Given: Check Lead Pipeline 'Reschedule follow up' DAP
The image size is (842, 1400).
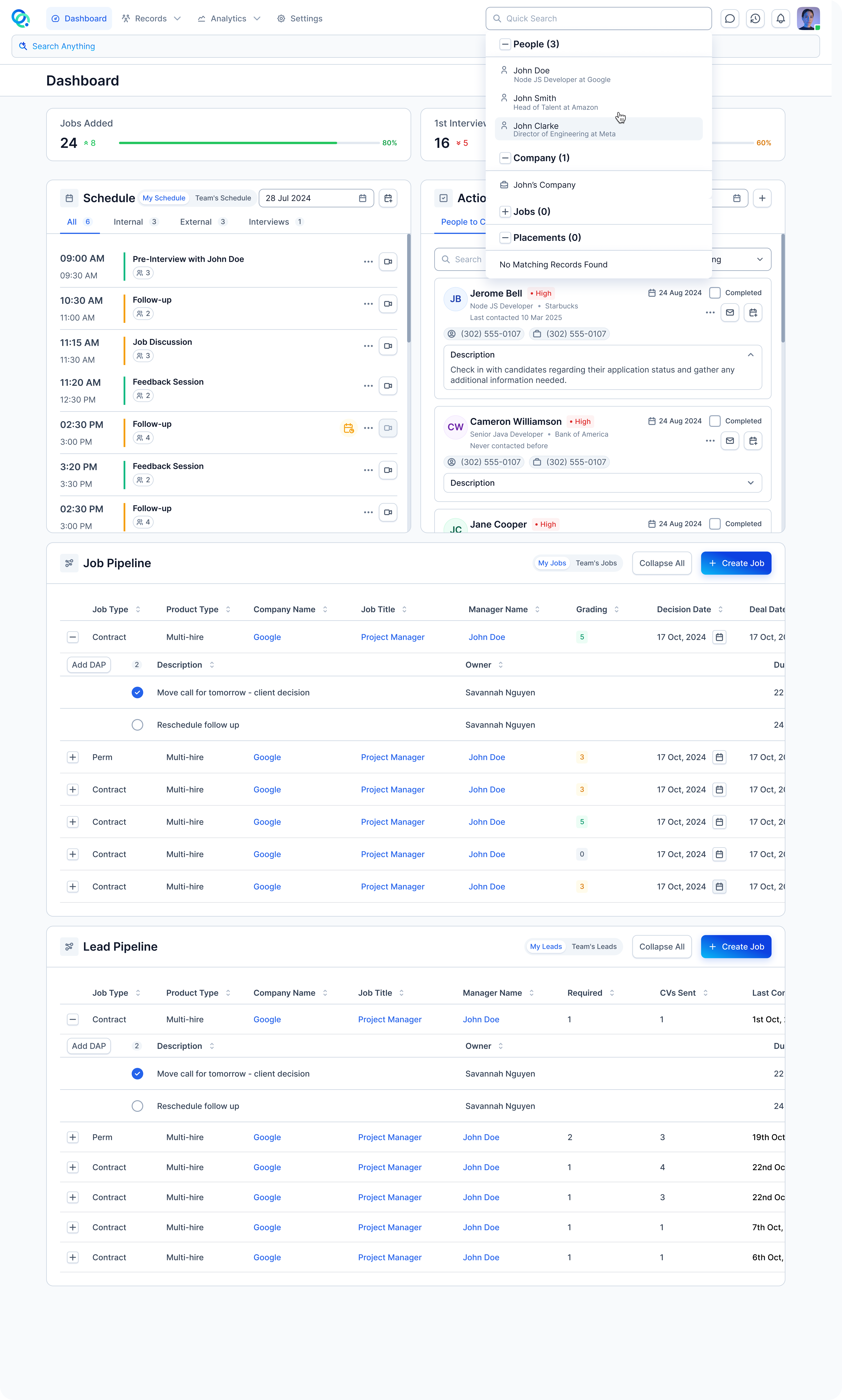Looking at the screenshot, I should click(137, 1106).
